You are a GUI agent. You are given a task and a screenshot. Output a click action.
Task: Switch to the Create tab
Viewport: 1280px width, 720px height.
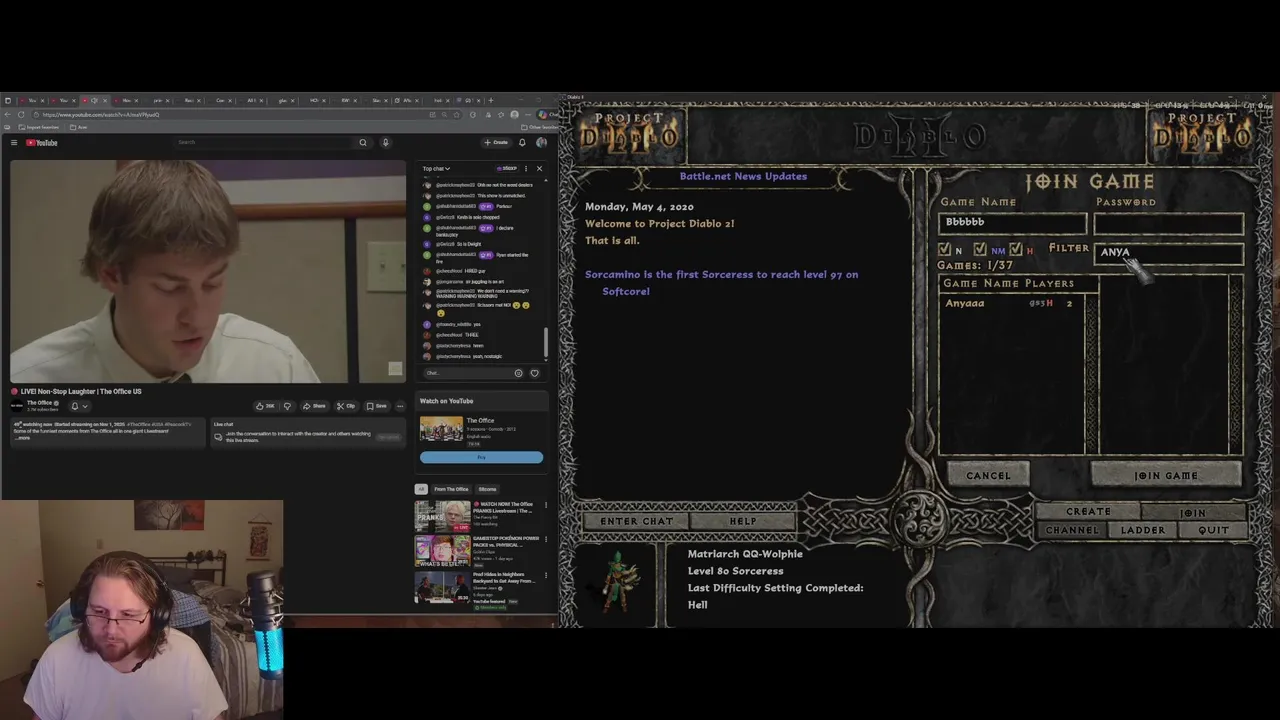[1088, 512]
